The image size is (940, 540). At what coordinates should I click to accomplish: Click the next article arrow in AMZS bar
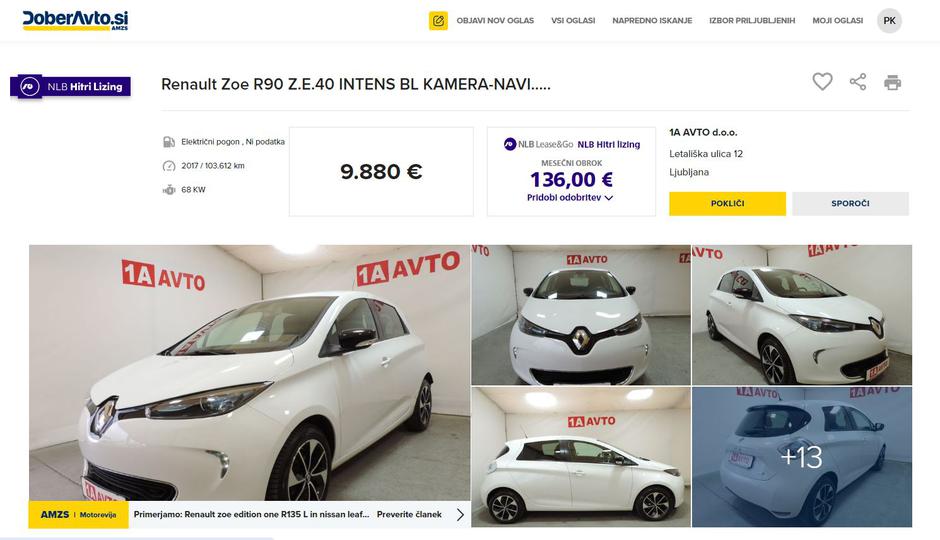pos(460,515)
